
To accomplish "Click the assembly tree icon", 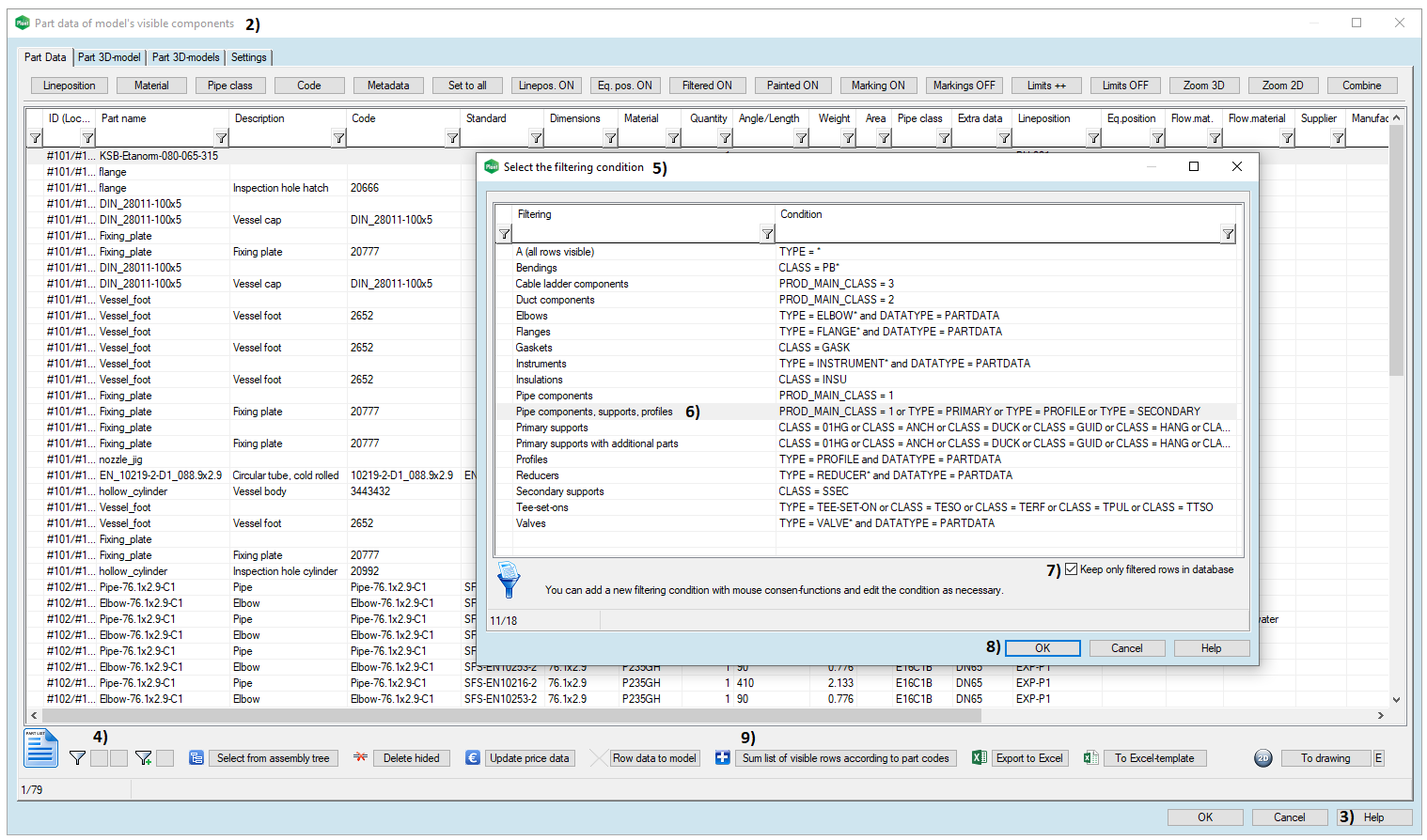I will 196,758.
